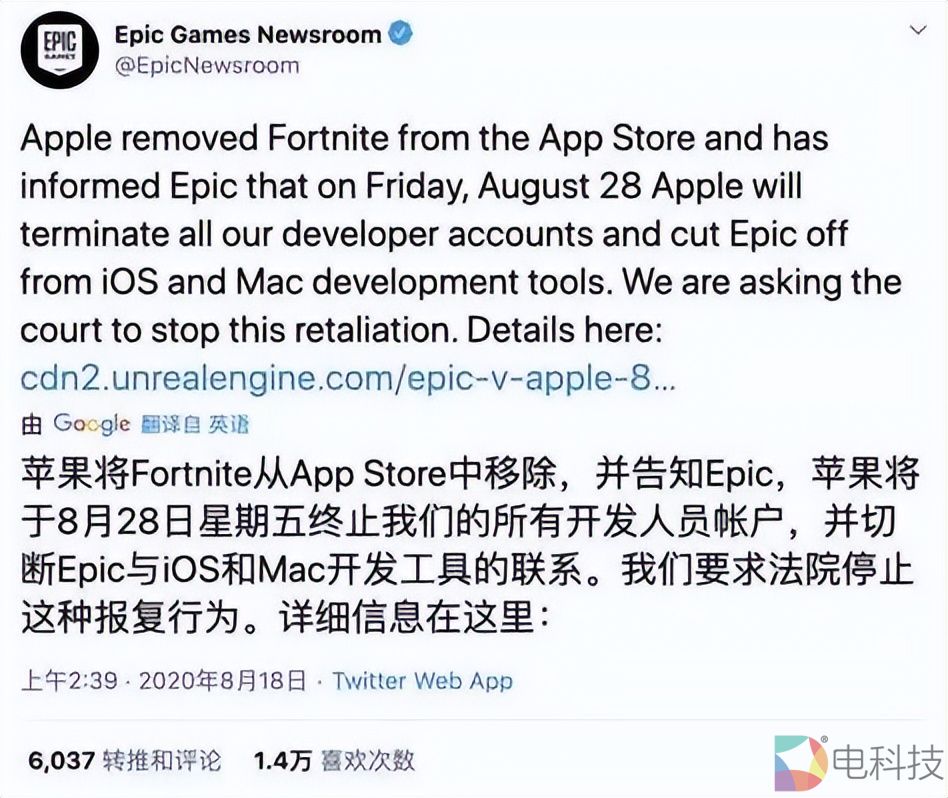Viewport: 948px width, 798px height.
Task: Open the @EpicNewsroom handle
Action: click(207, 65)
